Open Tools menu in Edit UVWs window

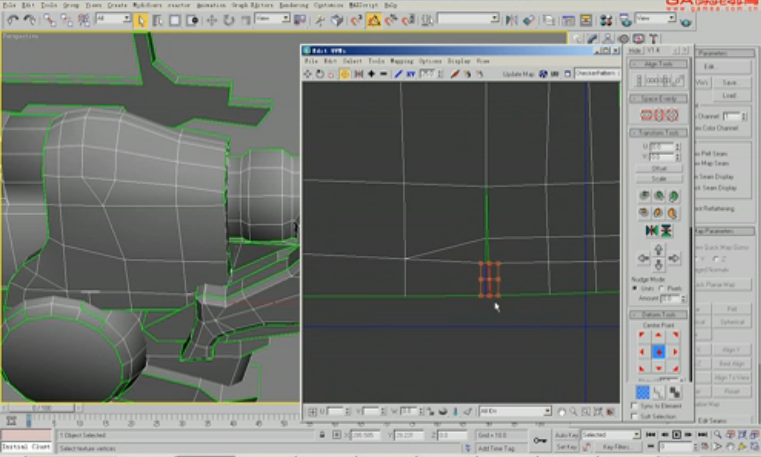click(x=376, y=61)
